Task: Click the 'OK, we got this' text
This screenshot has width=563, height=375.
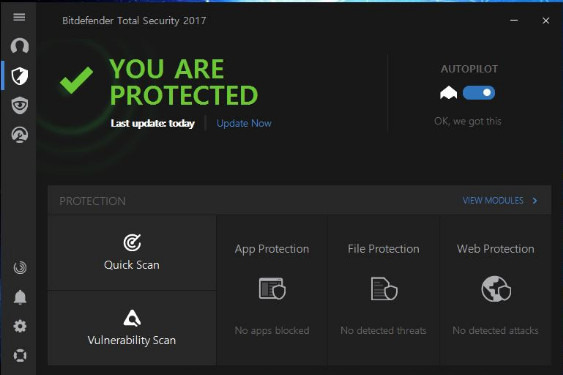Action: click(467, 121)
